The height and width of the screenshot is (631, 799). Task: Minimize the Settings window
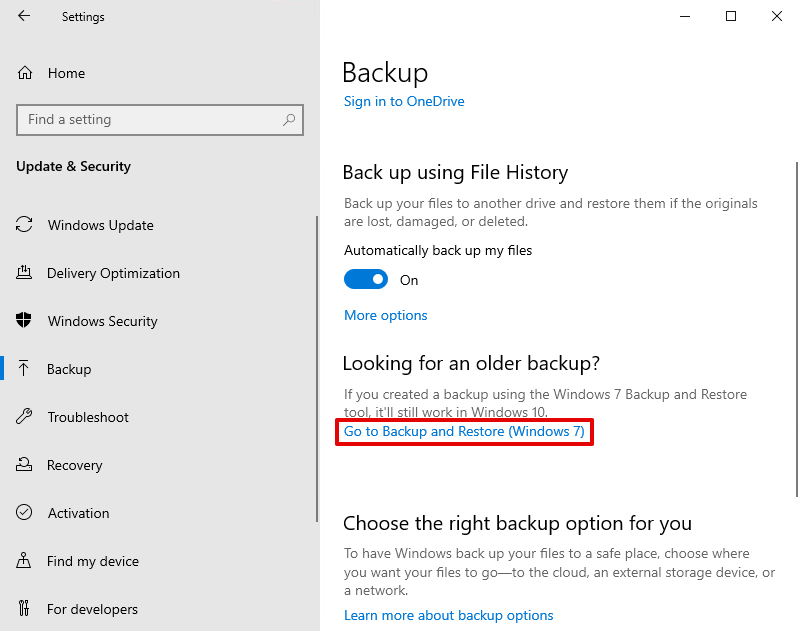click(685, 16)
